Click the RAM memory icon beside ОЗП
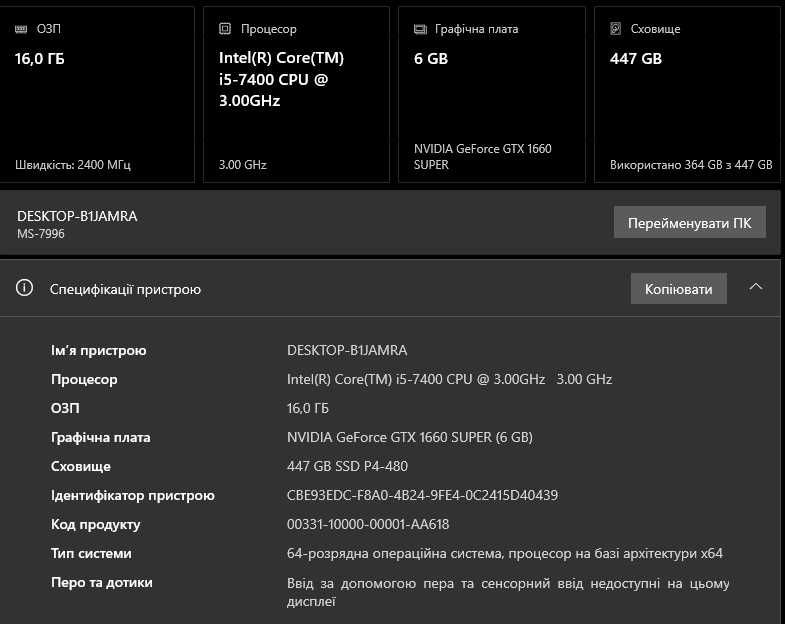 (21, 29)
